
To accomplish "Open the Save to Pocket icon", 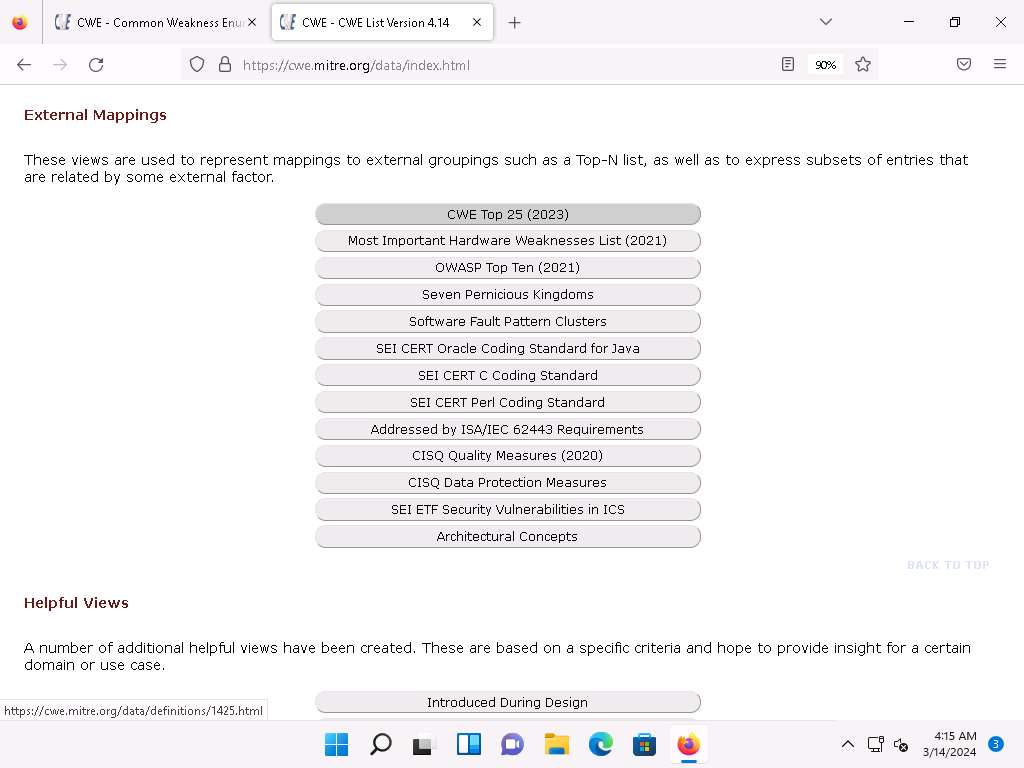I will click(x=964, y=65).
